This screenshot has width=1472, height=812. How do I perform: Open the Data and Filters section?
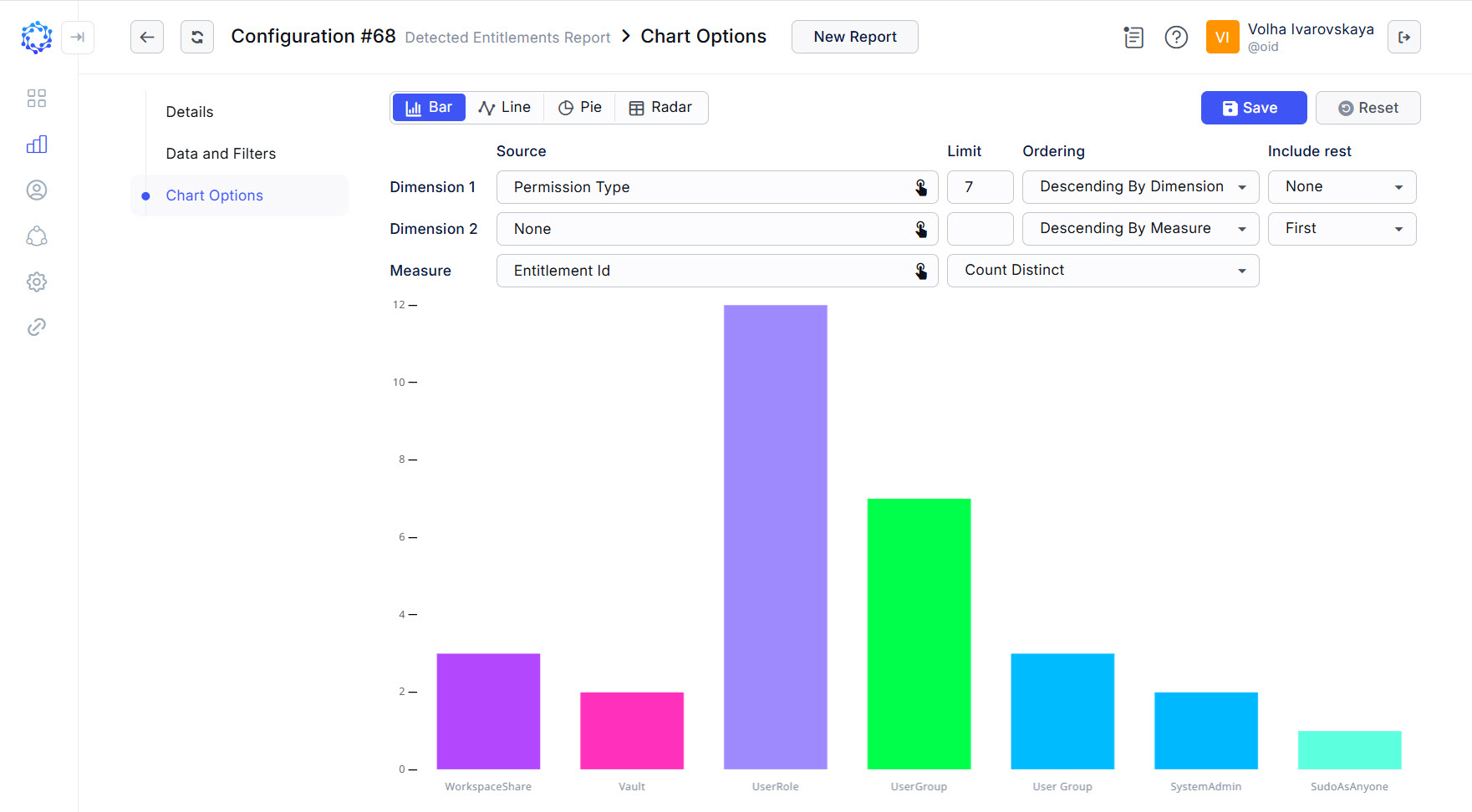[x=221, y=153]
